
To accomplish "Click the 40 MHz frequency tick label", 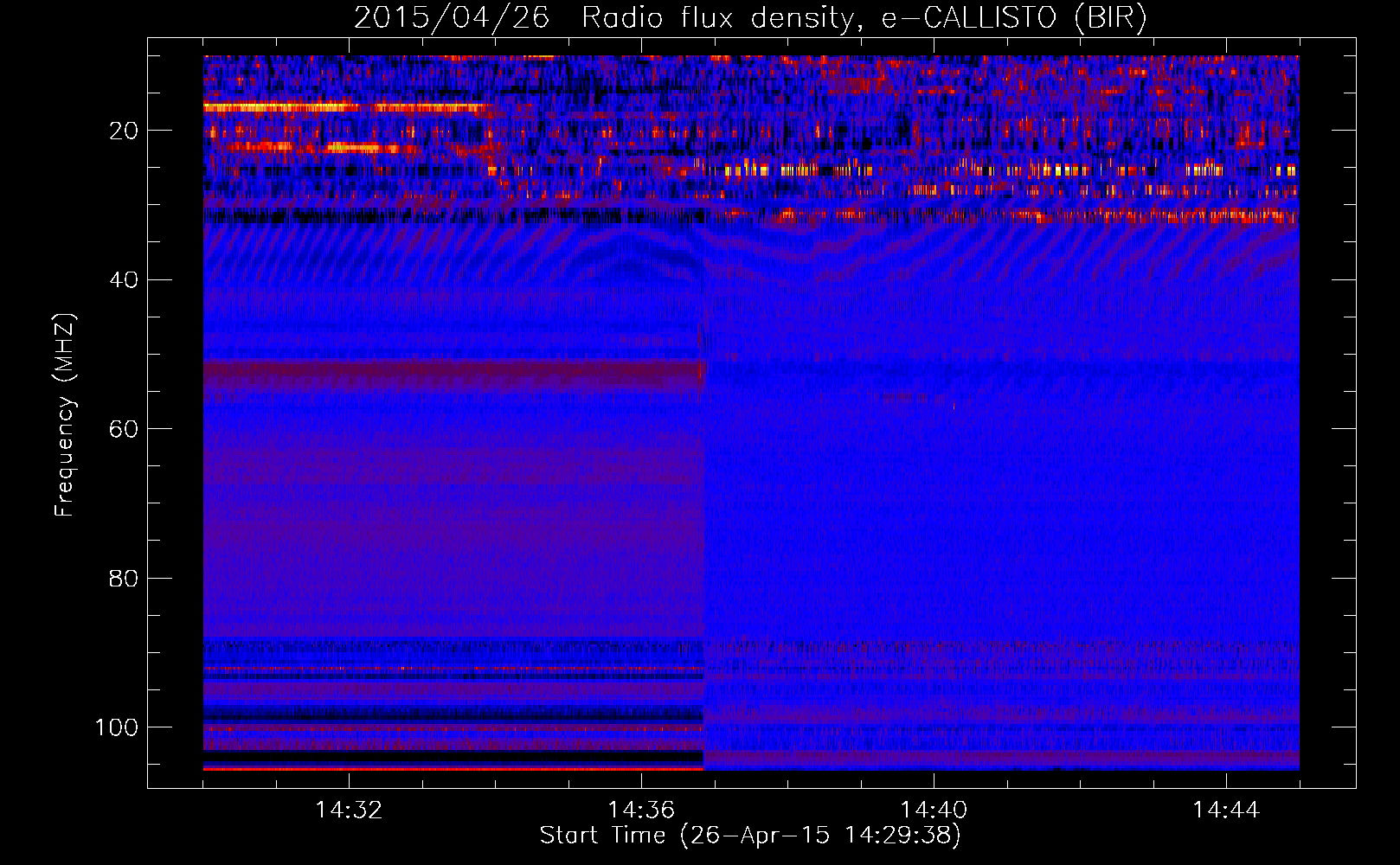I will tap(124, 280).
